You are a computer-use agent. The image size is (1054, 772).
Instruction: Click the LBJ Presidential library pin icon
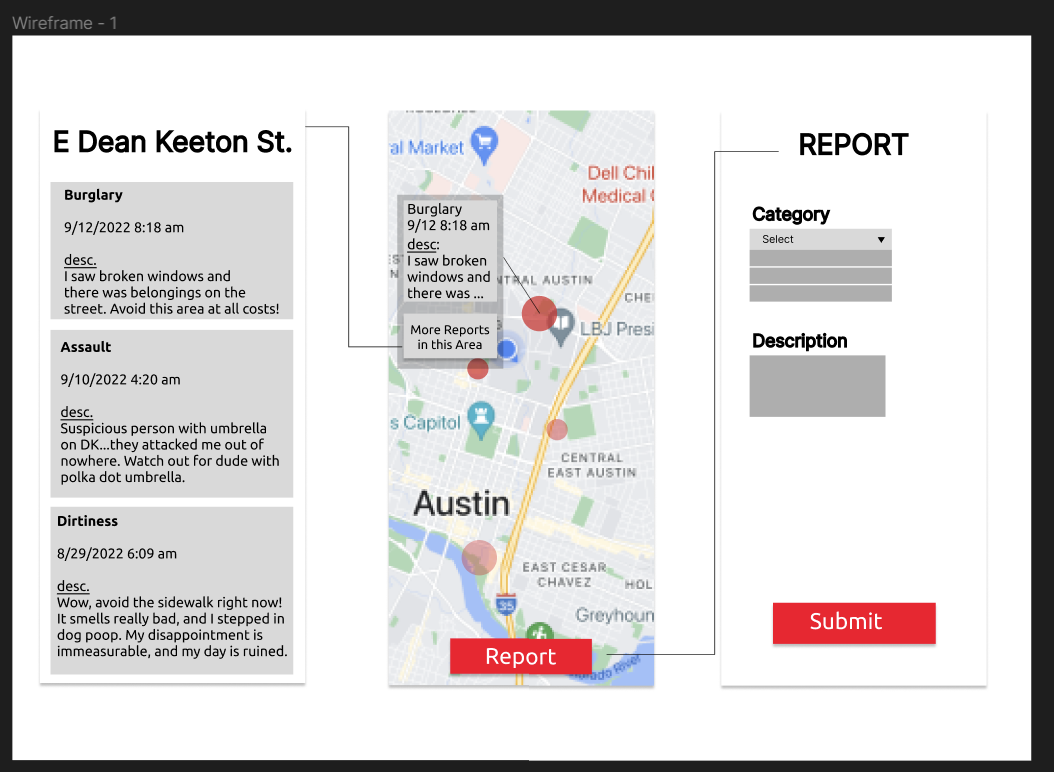pos(561,326)
